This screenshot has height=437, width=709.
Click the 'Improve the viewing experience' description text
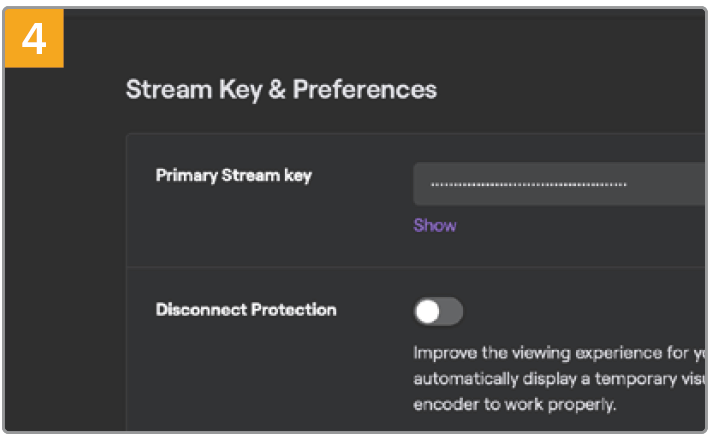(560, 353)
